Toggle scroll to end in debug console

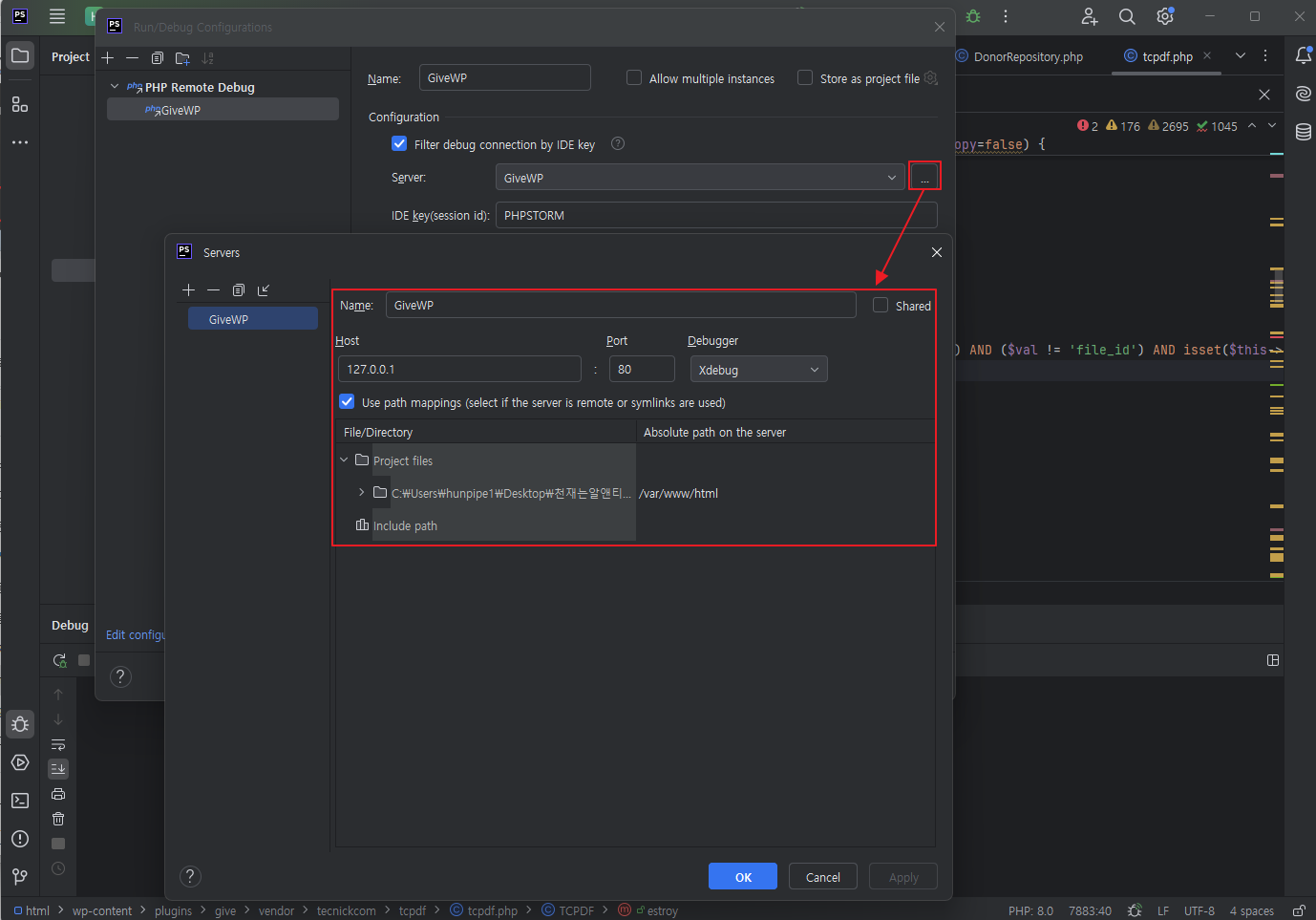point(58,769)
